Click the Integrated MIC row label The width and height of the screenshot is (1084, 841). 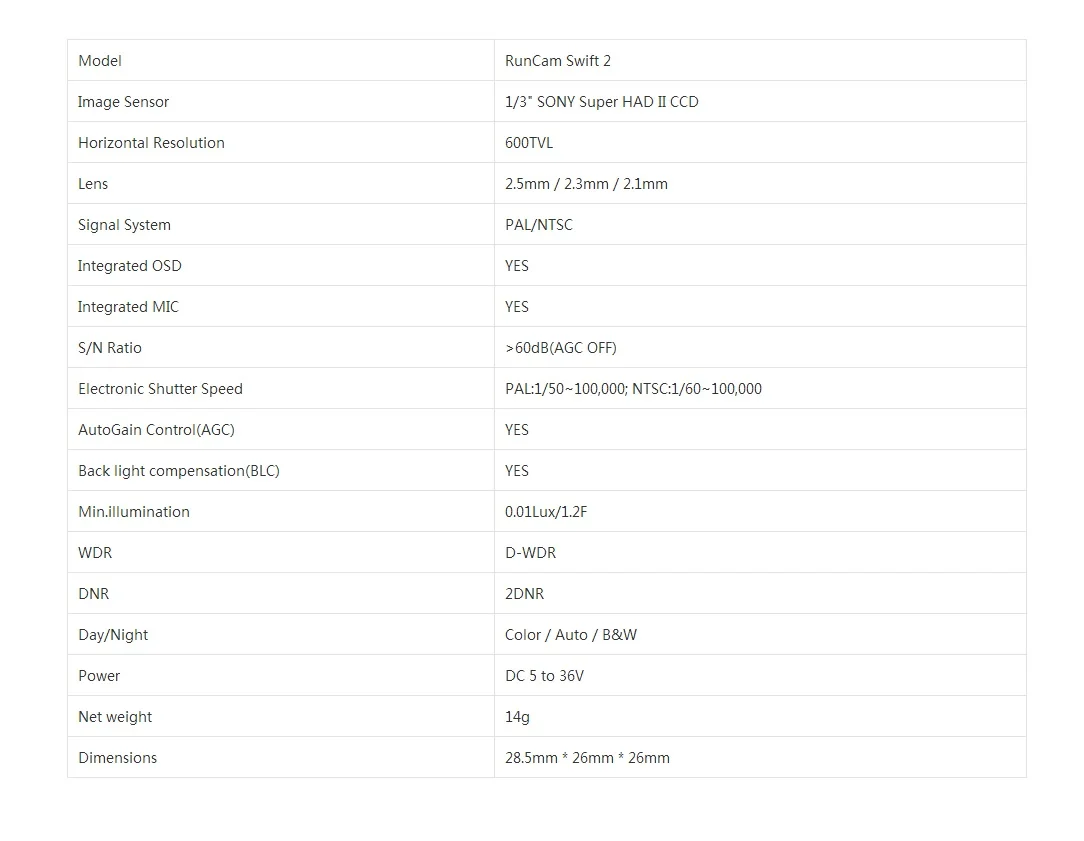(x=128, y=307)
